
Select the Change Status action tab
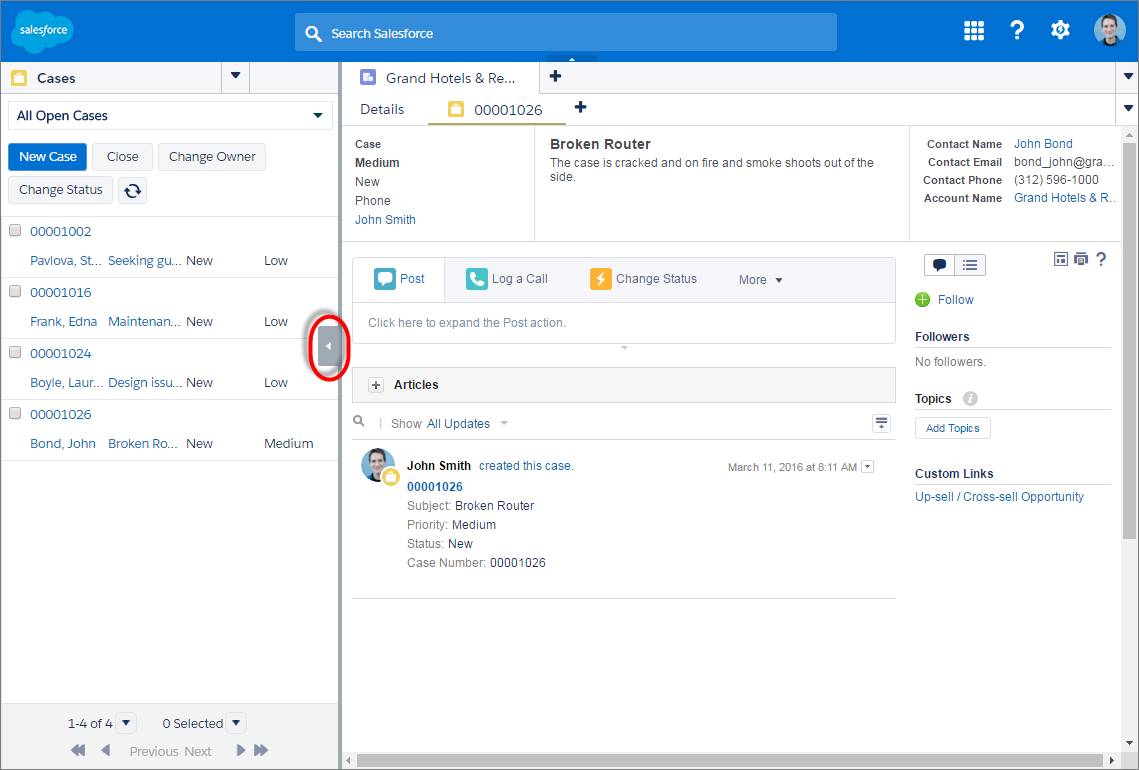644,279
